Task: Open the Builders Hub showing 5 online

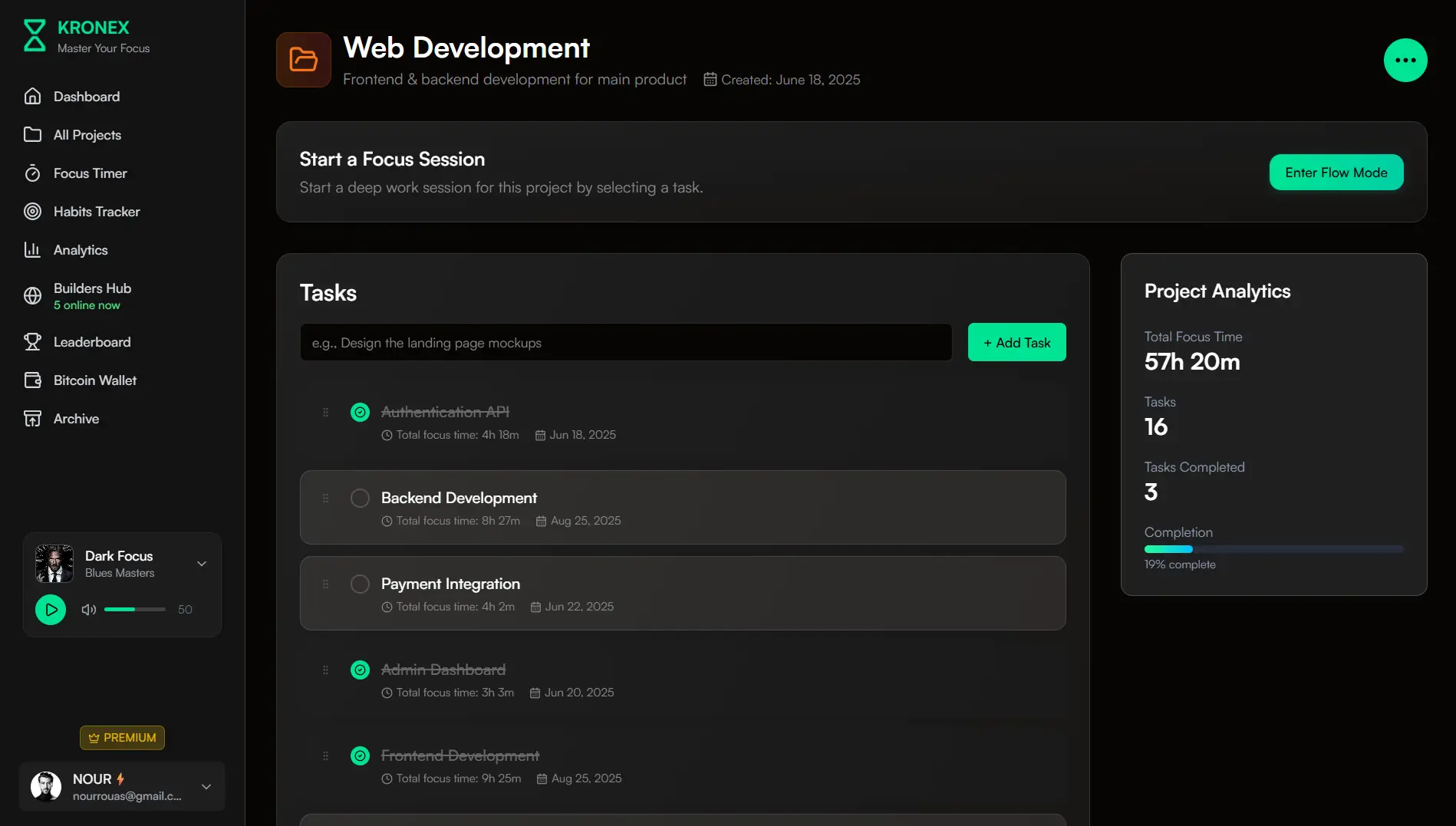Action: pyautogui.click(x=92, y=295)
